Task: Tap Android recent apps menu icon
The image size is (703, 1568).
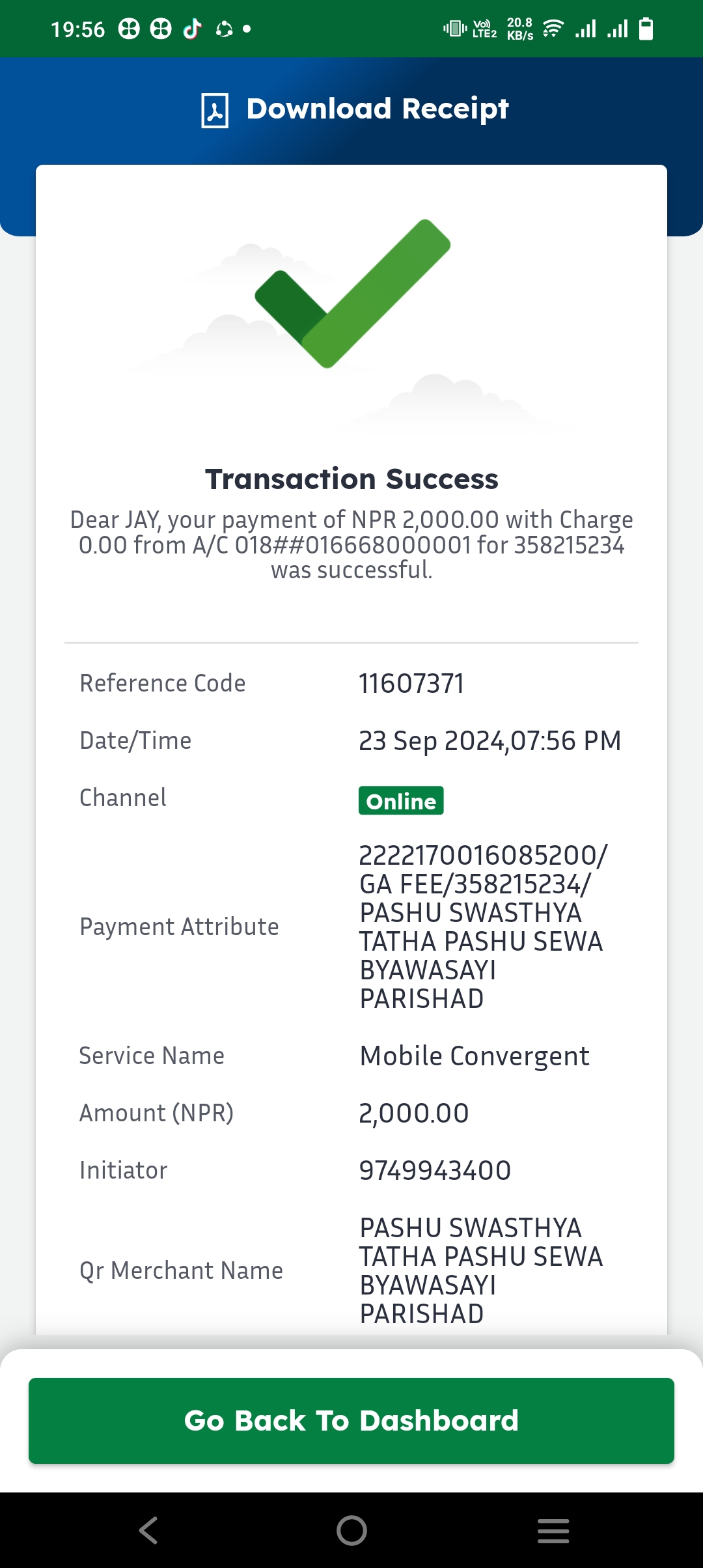Action: [553, 1530]
